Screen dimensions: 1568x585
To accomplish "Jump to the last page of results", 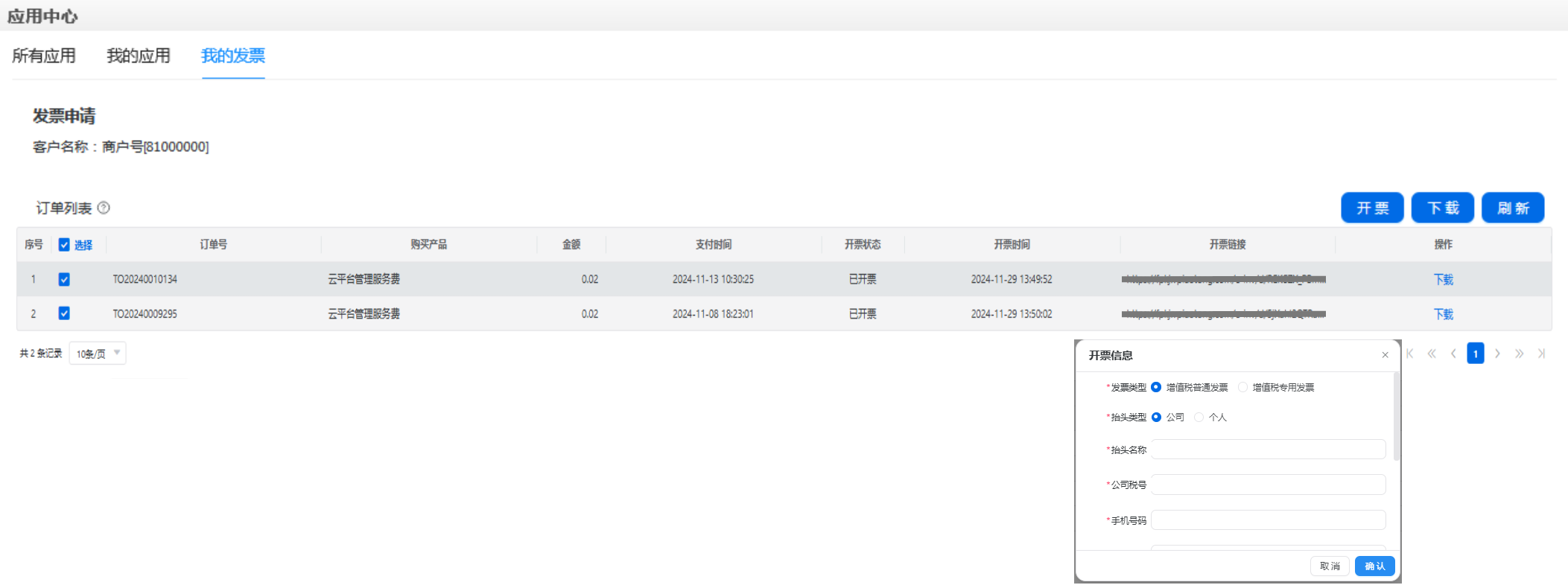I will click(1541, 354).
